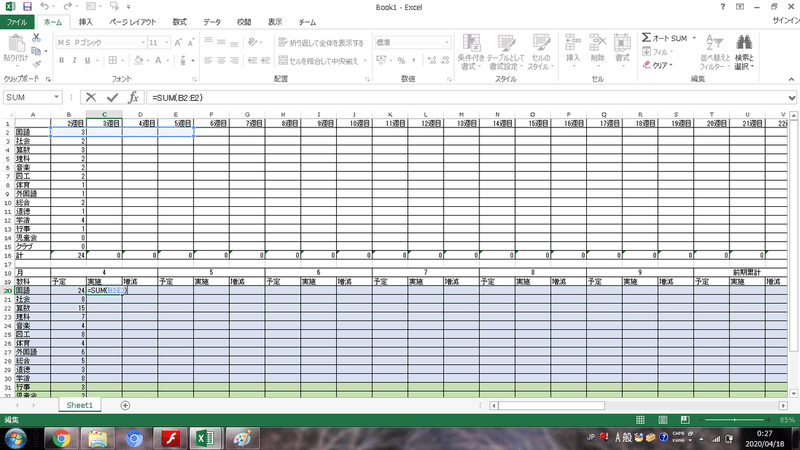Toggle top vertical alignment
The image size is (800, 450).
pyautogui.click(x=208, y=42)
